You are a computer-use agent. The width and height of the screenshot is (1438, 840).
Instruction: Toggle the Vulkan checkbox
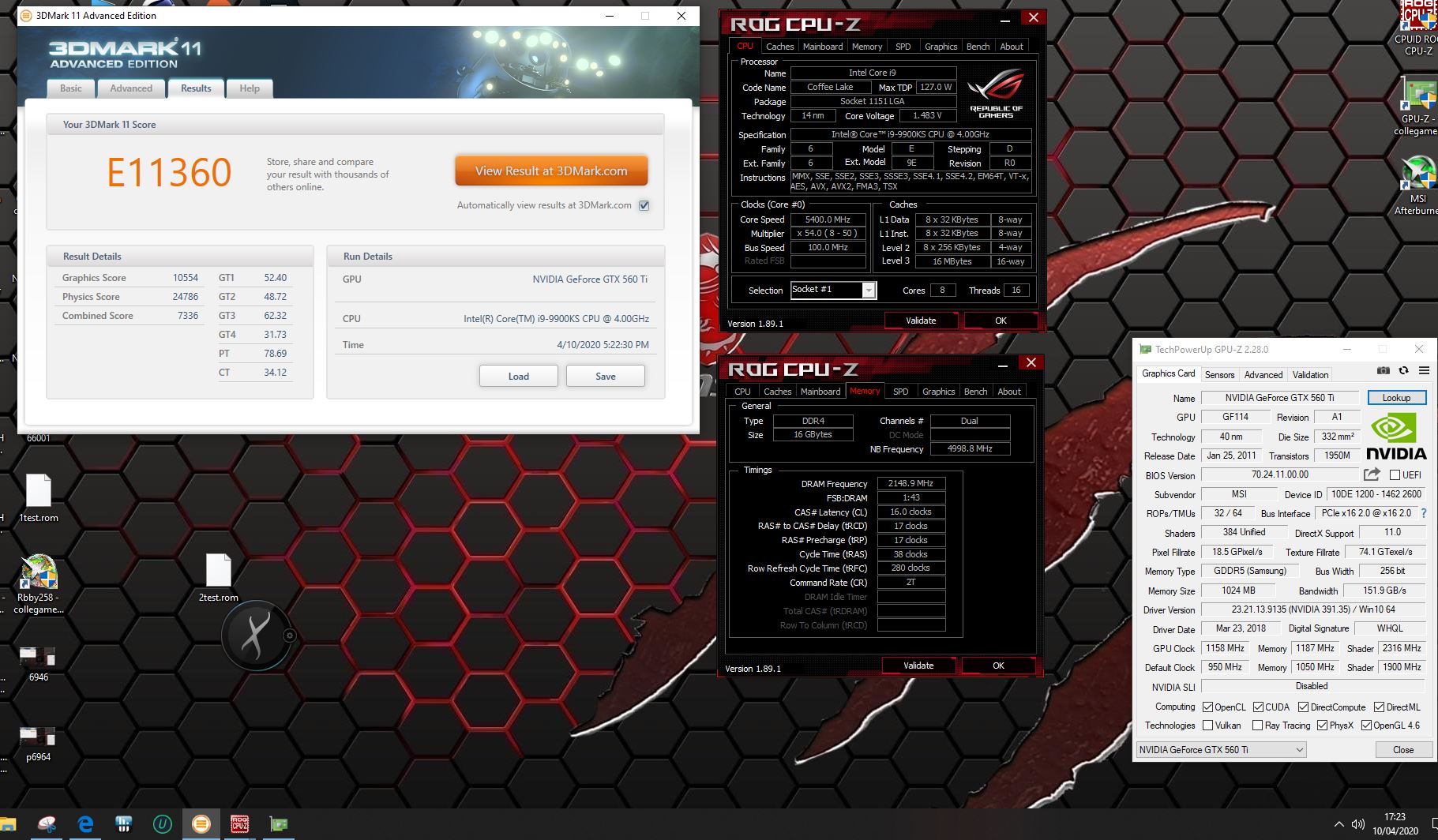[1207, 725]
